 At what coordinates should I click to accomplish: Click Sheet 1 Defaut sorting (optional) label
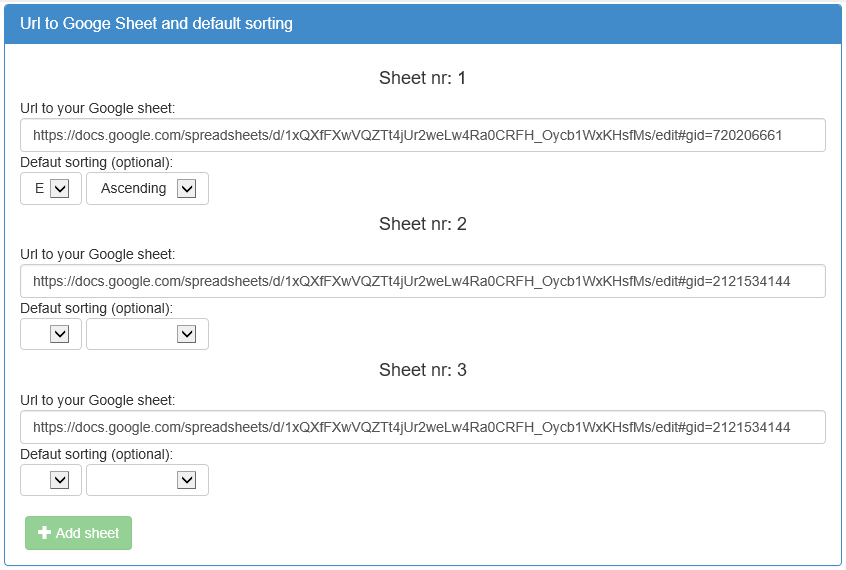(x=96, y=162)
